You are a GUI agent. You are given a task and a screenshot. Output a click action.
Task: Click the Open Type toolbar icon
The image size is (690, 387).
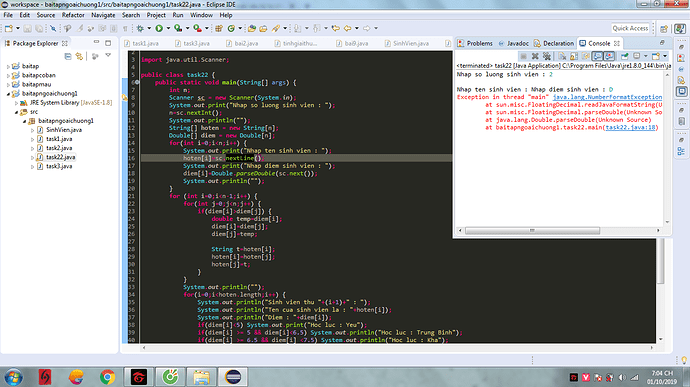click(251, 28)
